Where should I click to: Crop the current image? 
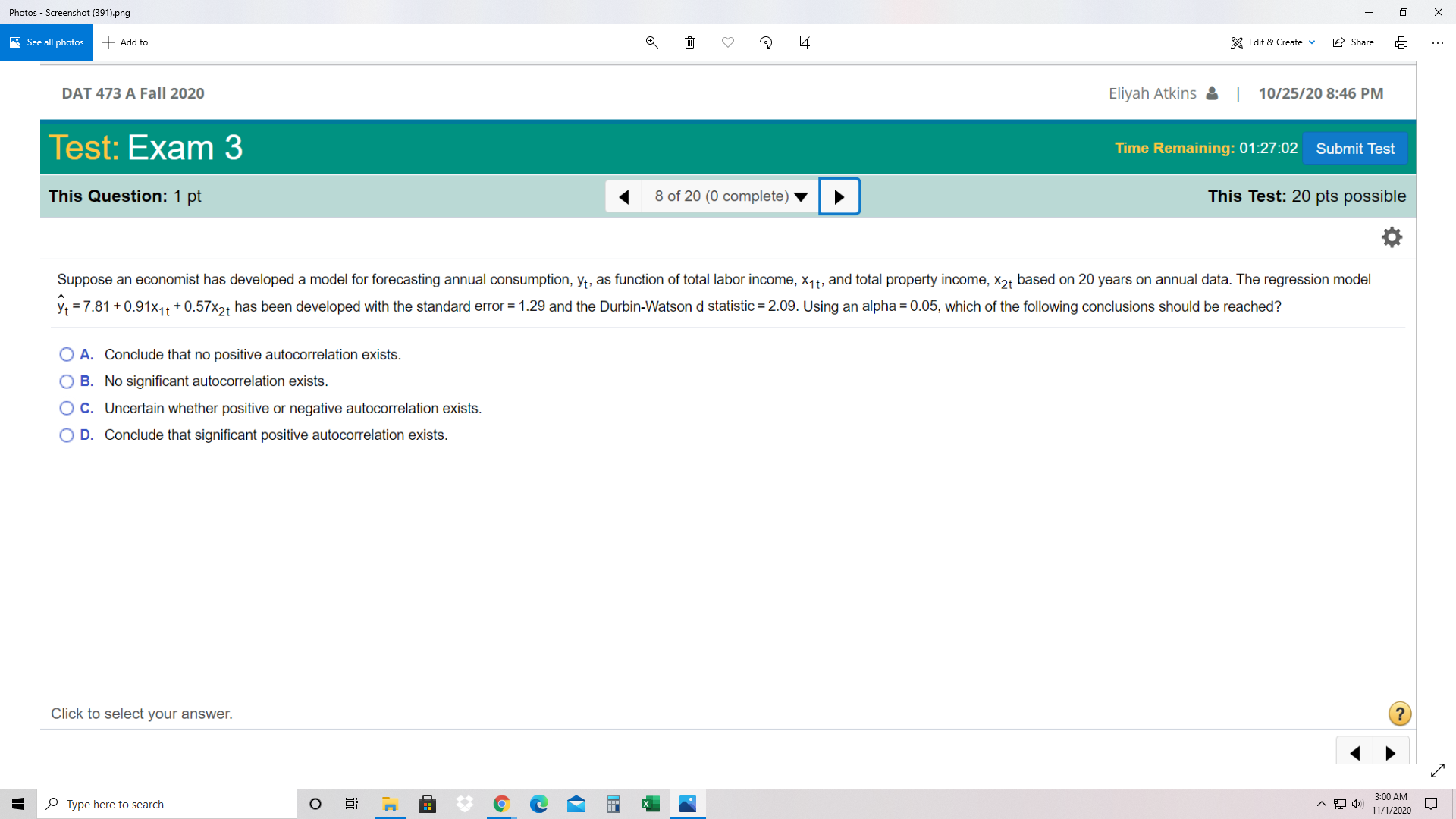click(x=804, y=42)
